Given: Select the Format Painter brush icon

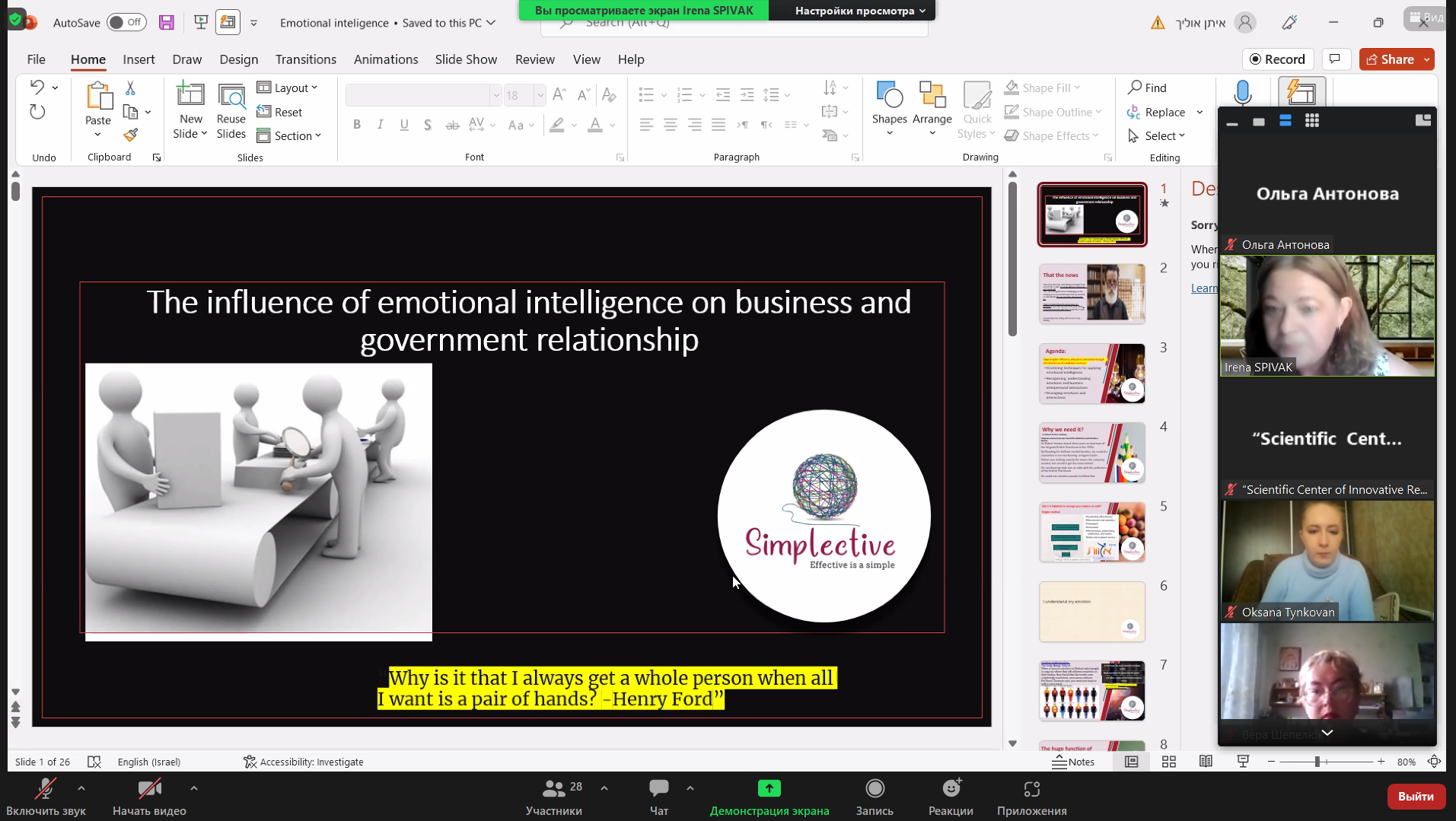Looking at the screenshot, I should (x=131, y=135).
